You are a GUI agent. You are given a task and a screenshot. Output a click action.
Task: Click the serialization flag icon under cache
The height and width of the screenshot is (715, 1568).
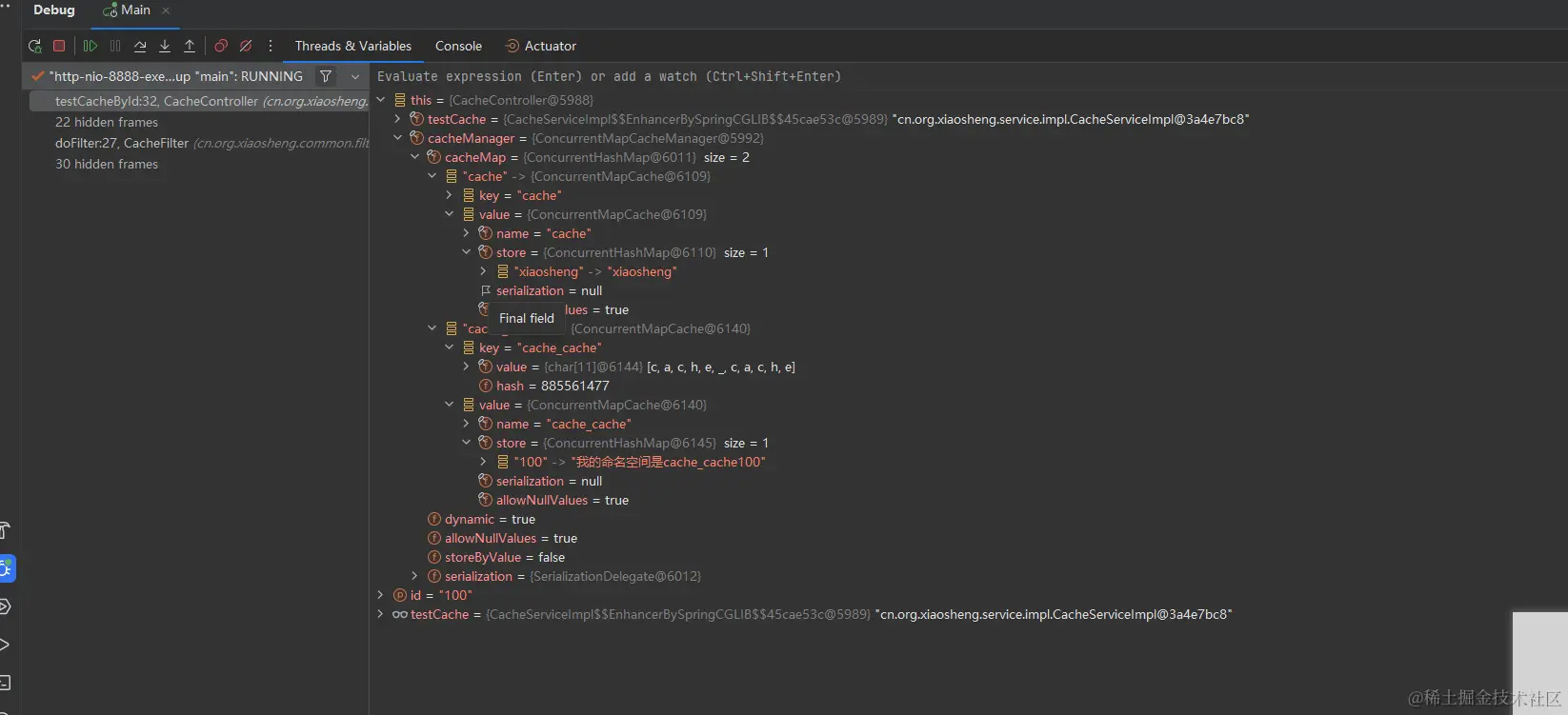[x=486, y=290]
